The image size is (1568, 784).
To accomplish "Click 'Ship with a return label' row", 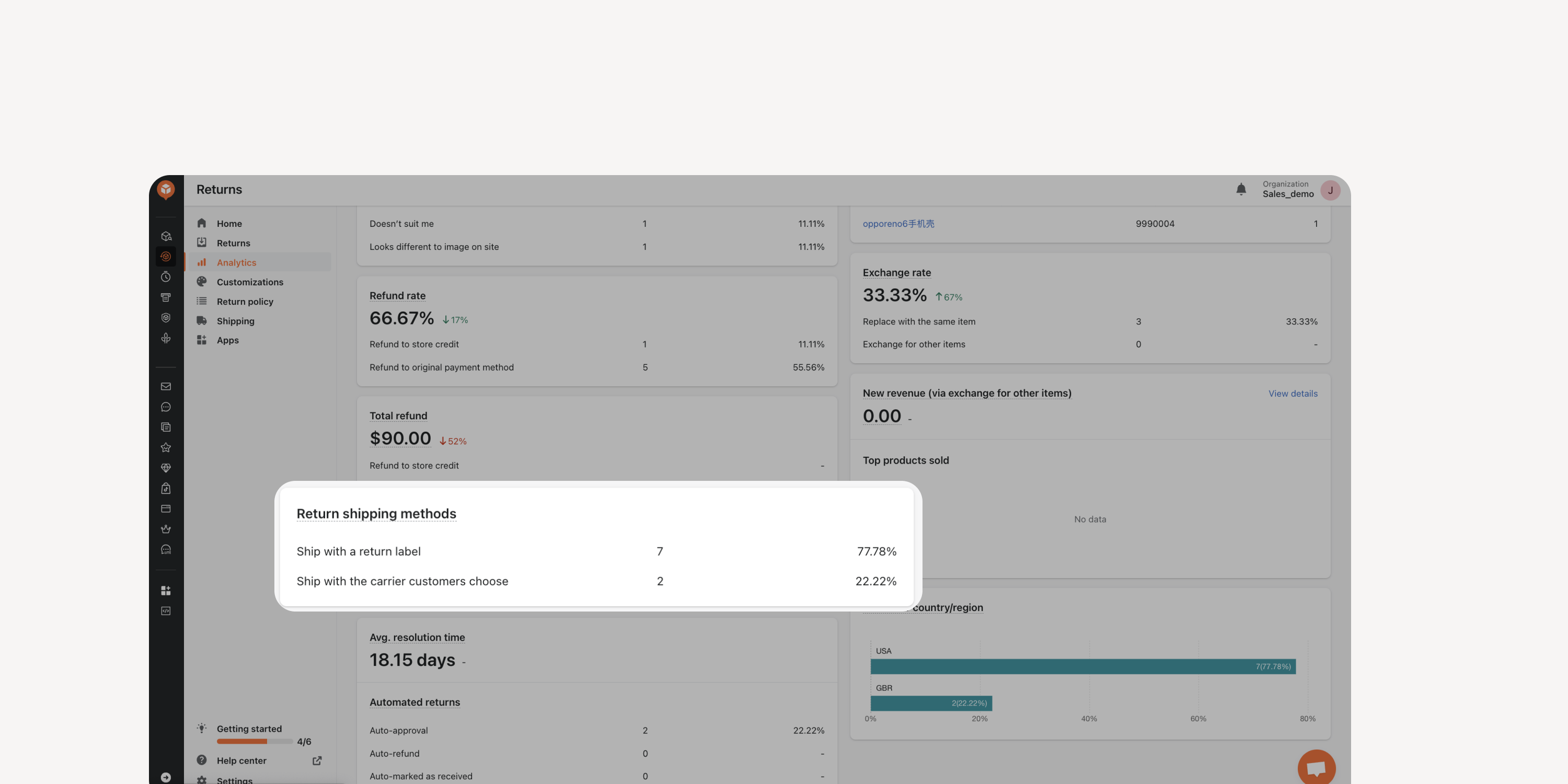I will 596,551.
